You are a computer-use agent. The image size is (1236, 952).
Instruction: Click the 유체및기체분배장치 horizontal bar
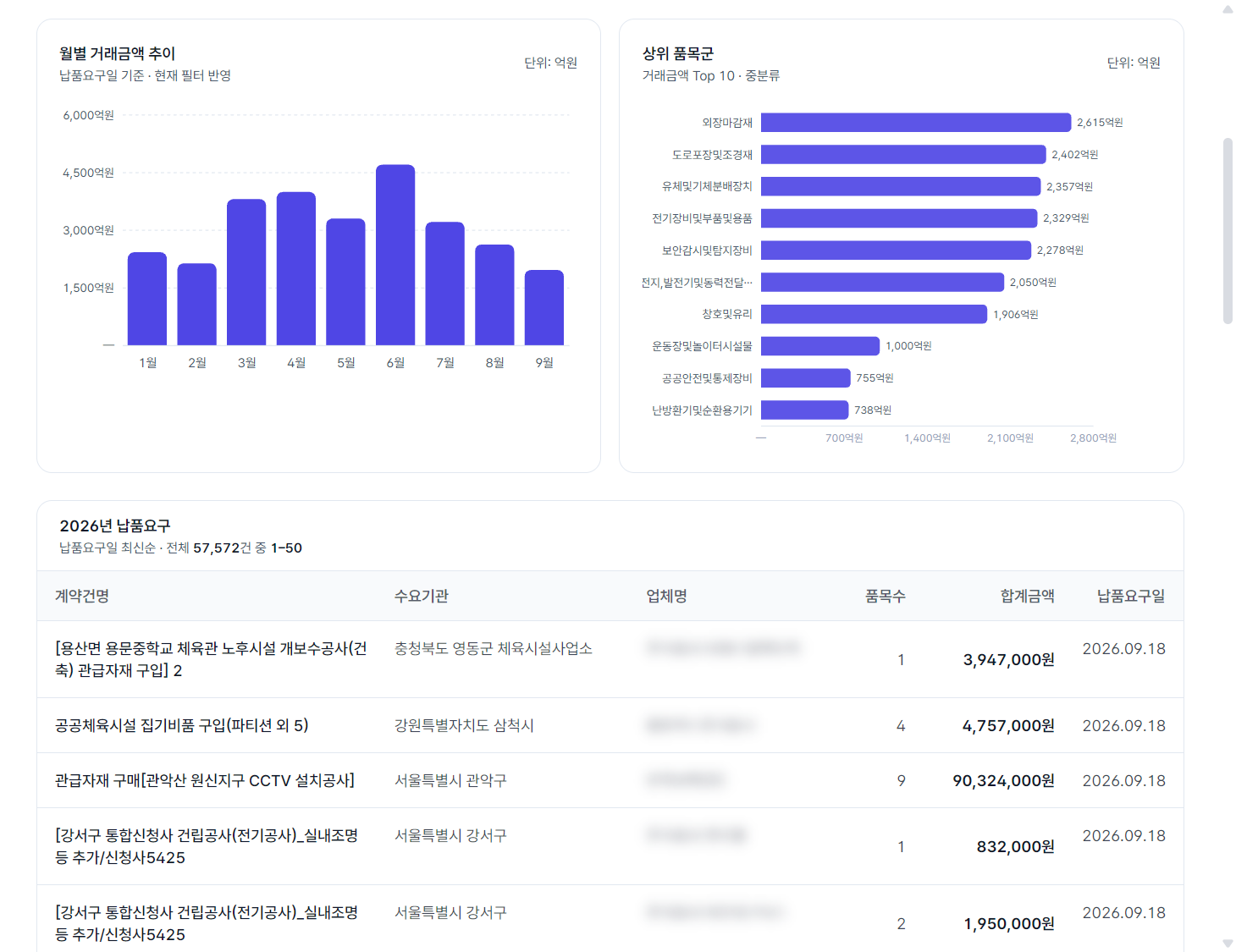(901, 186)
